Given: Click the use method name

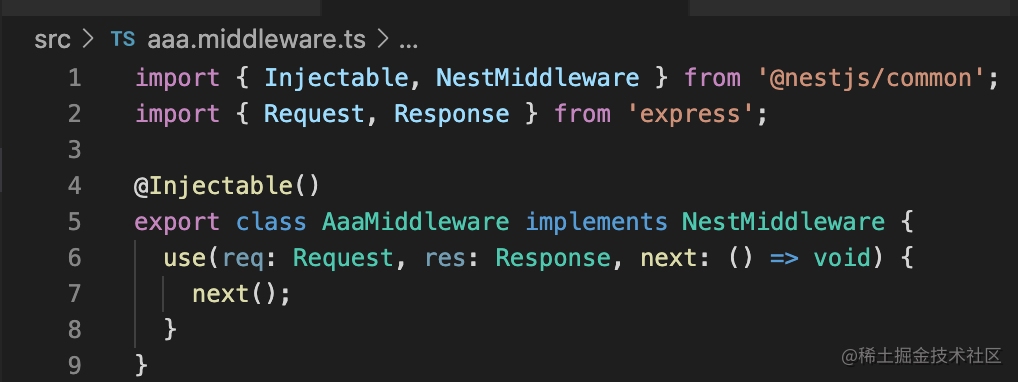Looking at the screenshot, I should [x=185, y=258].
